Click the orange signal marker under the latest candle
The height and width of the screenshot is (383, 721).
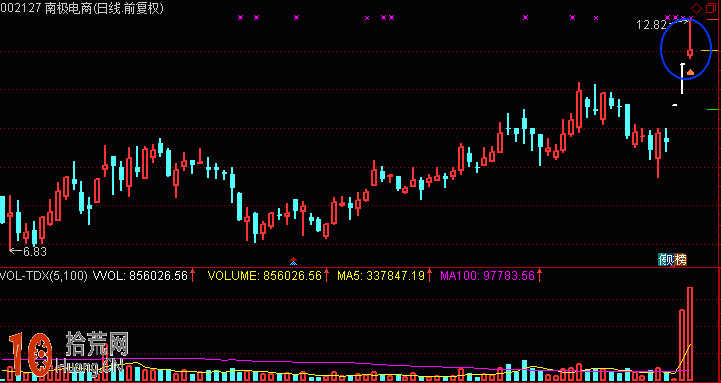690,72
